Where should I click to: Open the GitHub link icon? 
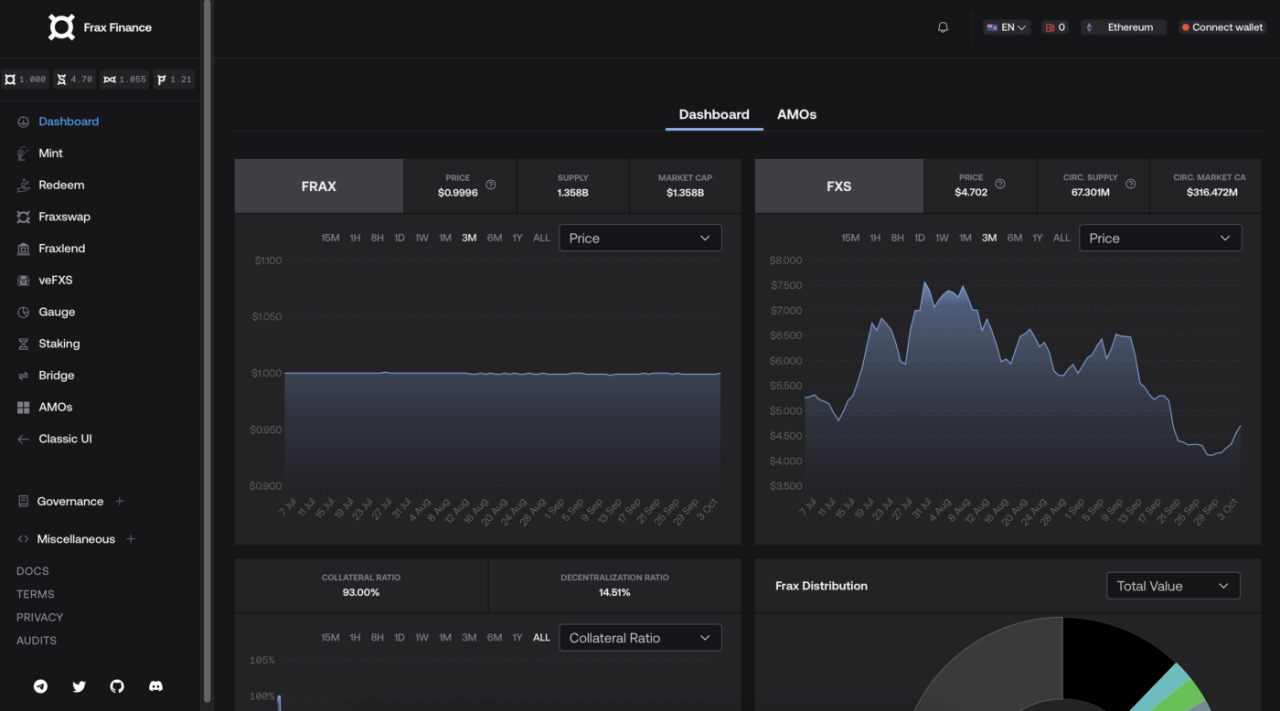tap(117, 686)
